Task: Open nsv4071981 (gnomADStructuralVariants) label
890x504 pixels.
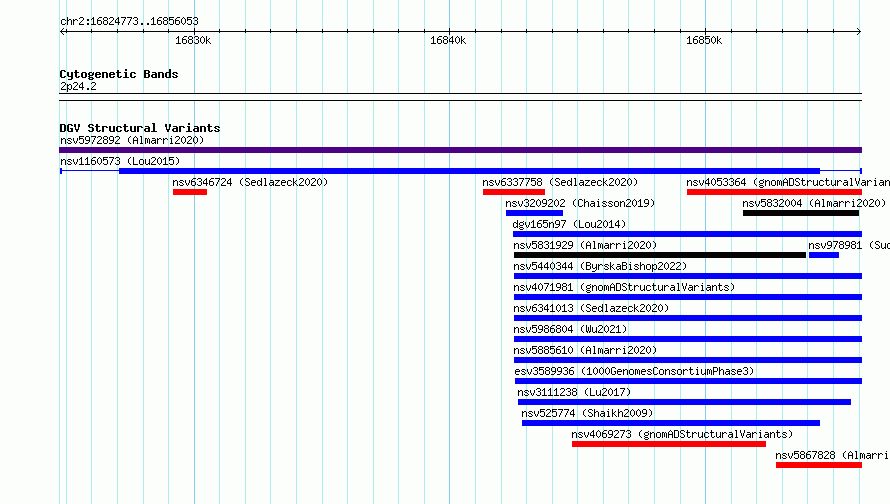Action: coord(624,287)
